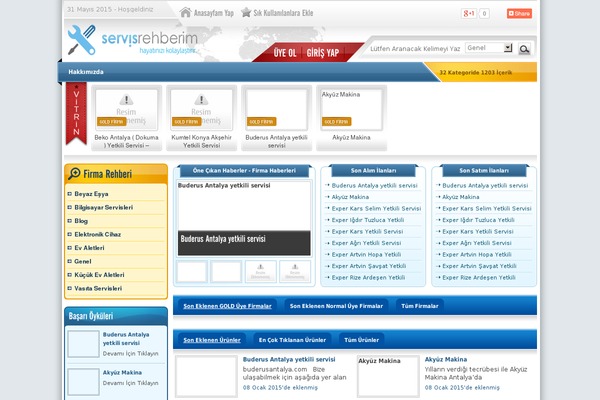Open Exper Iğdır Tuzluca in Son Alım İlanları

pyautogui.click(x=368, y=220)
